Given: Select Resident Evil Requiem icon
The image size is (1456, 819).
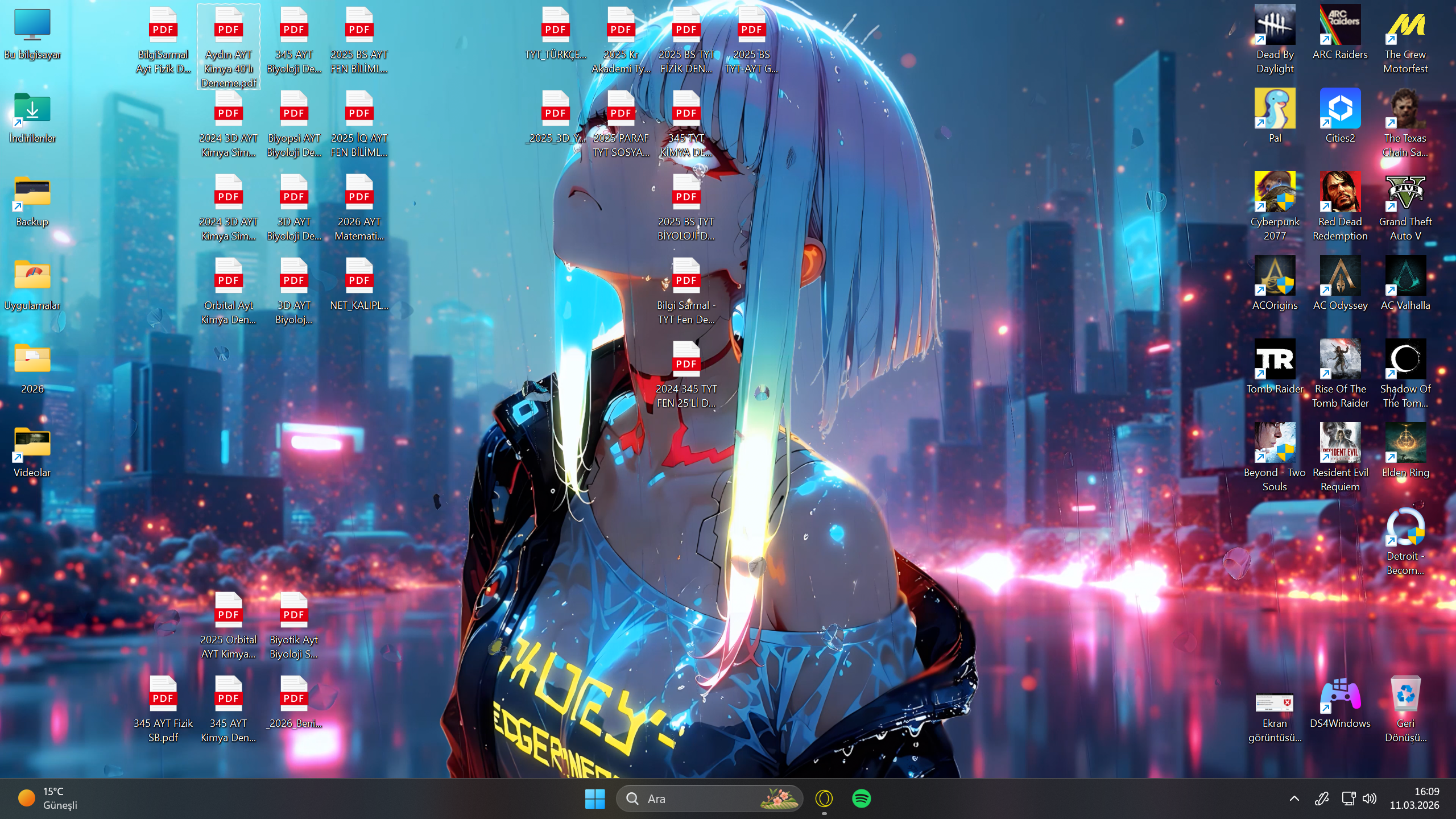Looking at the screenshot, I should click(x=1340, y=458).
